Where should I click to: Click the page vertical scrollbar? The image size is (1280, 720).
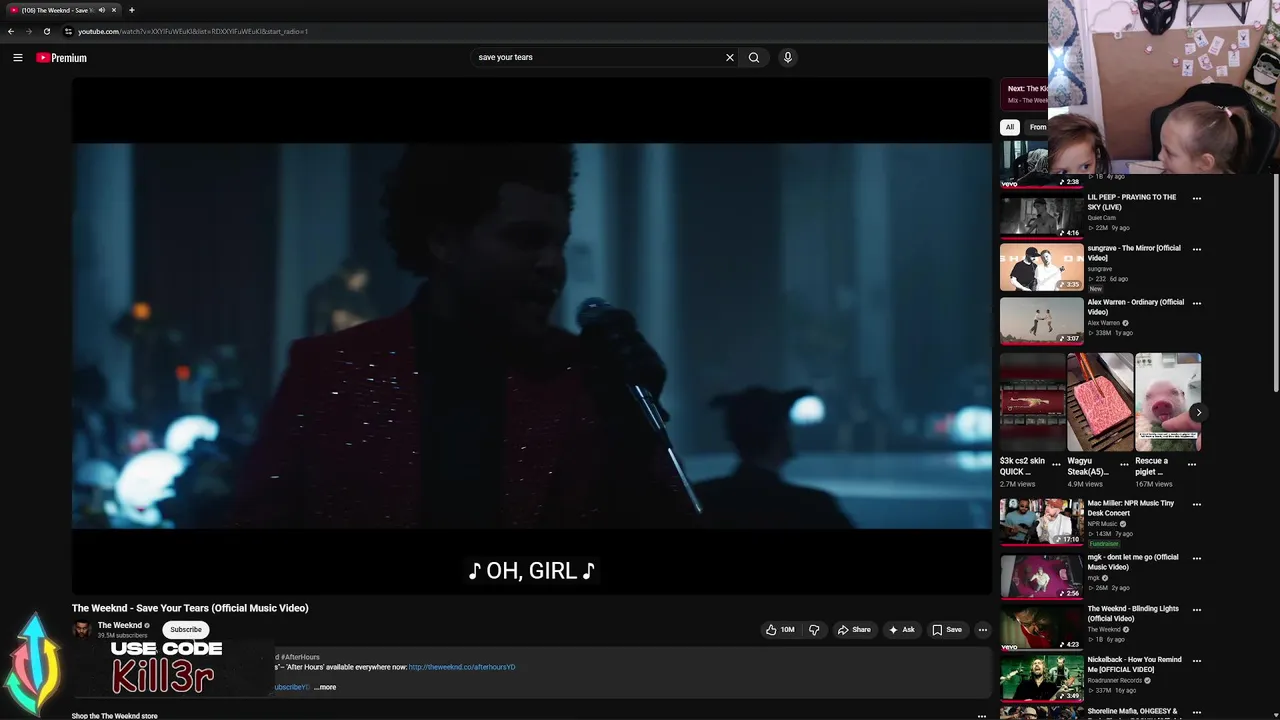point(1275,285)
